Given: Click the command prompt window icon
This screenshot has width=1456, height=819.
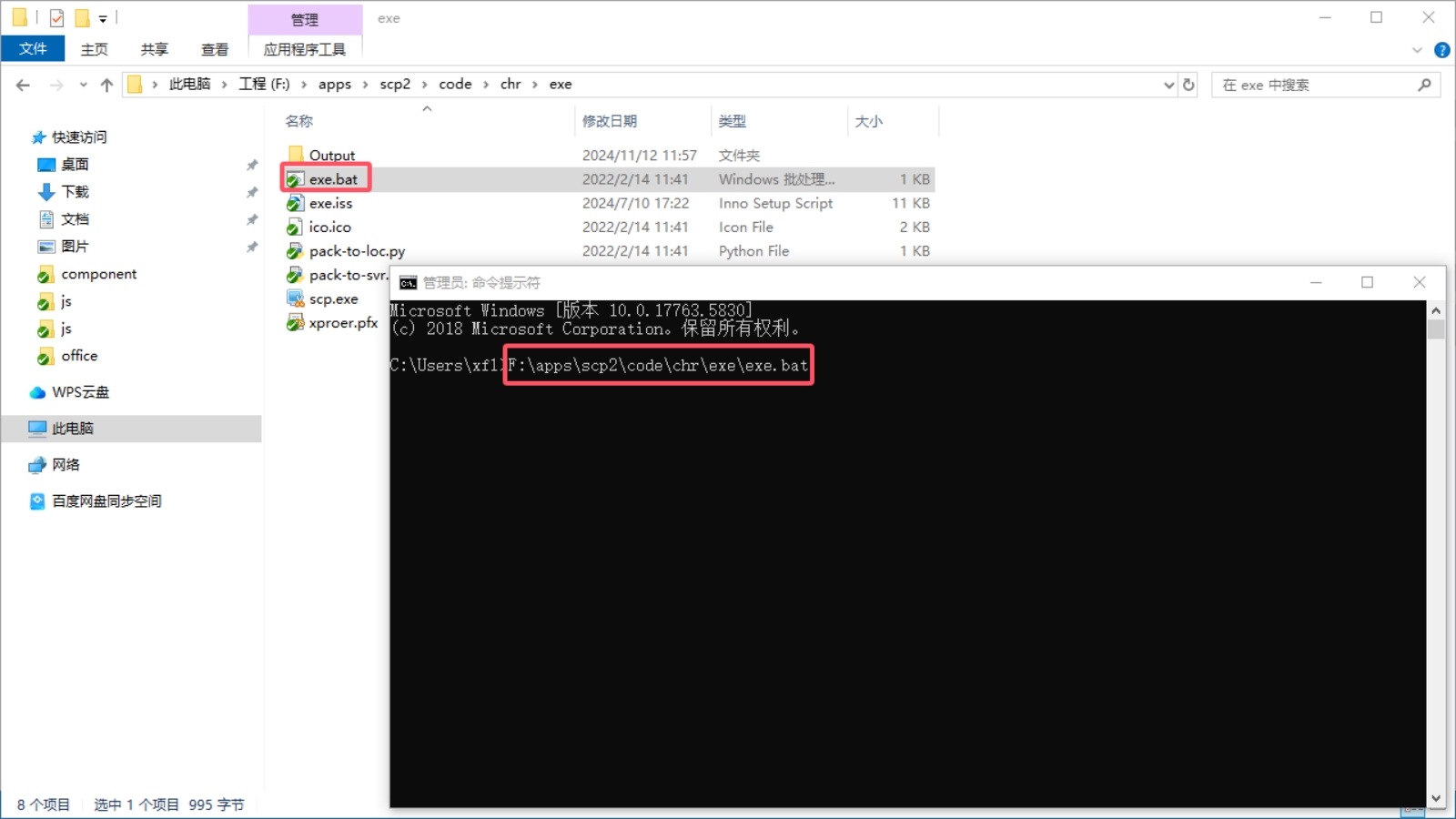Looking at the screenshot, I should pyautogui.click(x=408, y=283).
